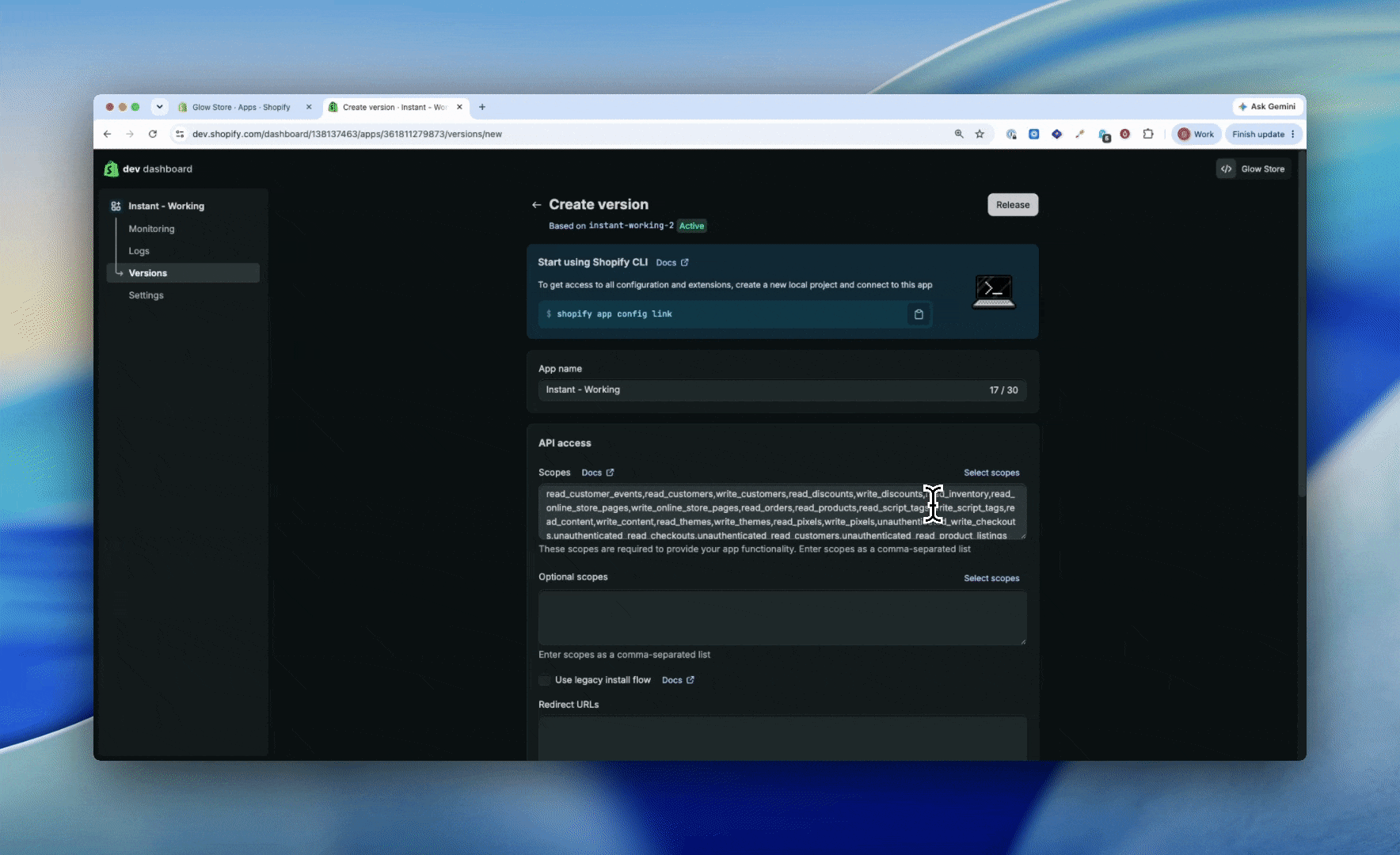Click the Glow Store button
The width and height of the screenshot is (1400, 855).
click(1254, 169)
